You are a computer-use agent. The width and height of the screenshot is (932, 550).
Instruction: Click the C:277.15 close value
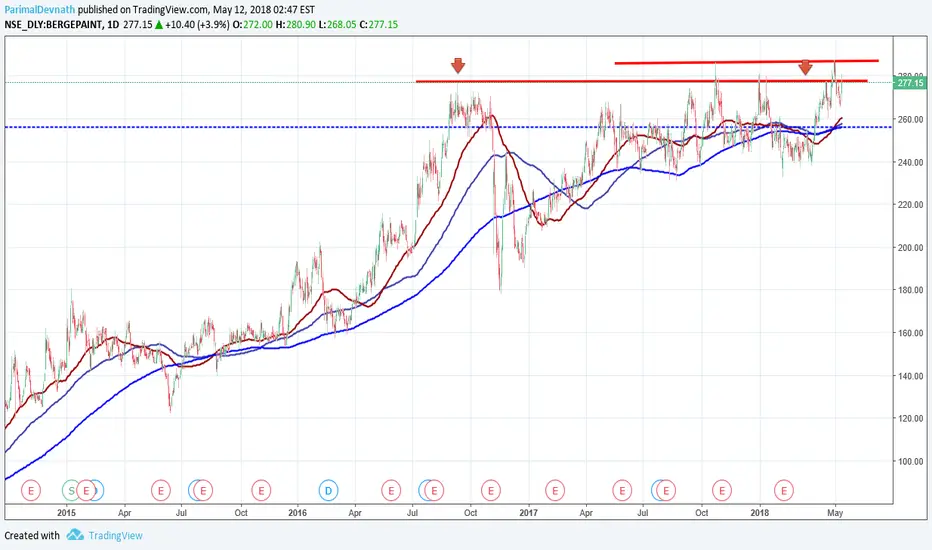pyautogui.click(x=379, y=24)
